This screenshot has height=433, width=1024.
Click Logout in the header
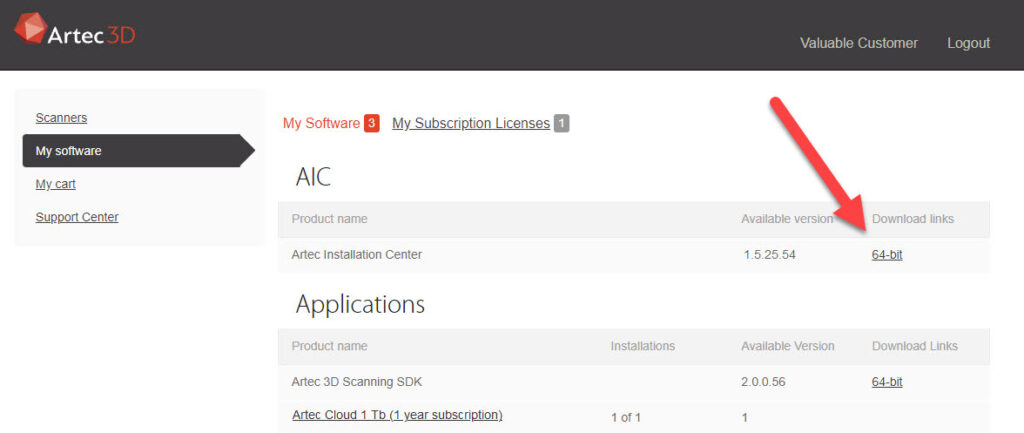click(968, 43)
